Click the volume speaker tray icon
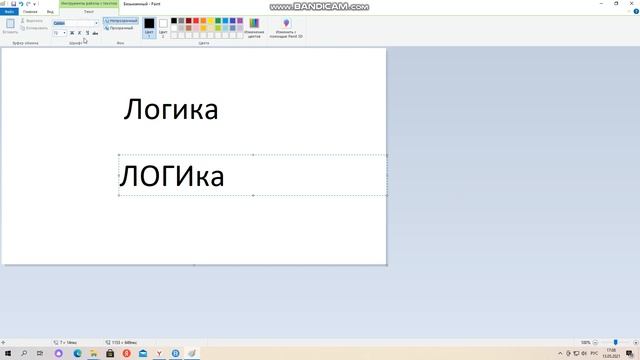 584,353
